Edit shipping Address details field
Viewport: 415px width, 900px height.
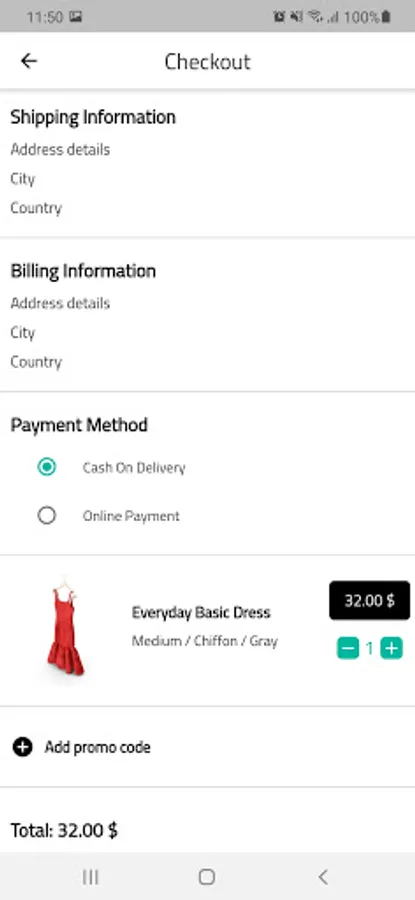(x=60, y=150)
